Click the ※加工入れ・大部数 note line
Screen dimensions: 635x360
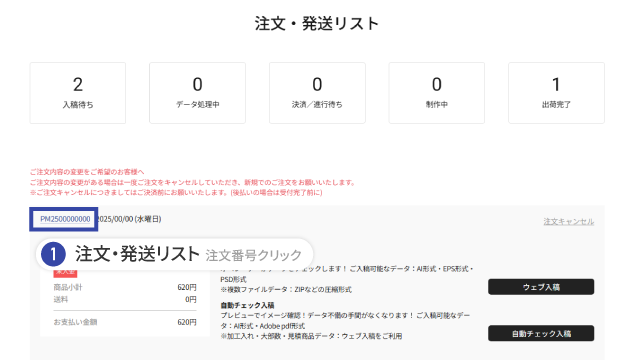coord(311,336)
